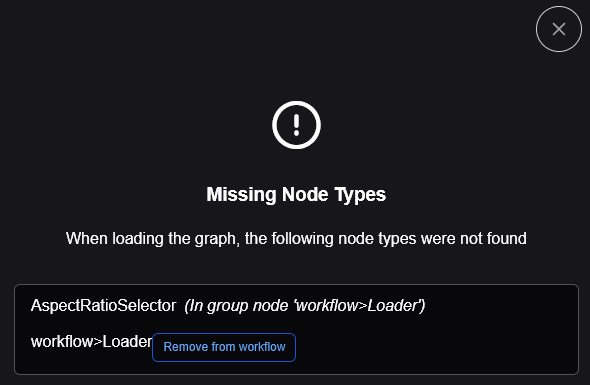Select the AspectRatioSelector node name
Screen dimensions: 590x385
(103, 306)
